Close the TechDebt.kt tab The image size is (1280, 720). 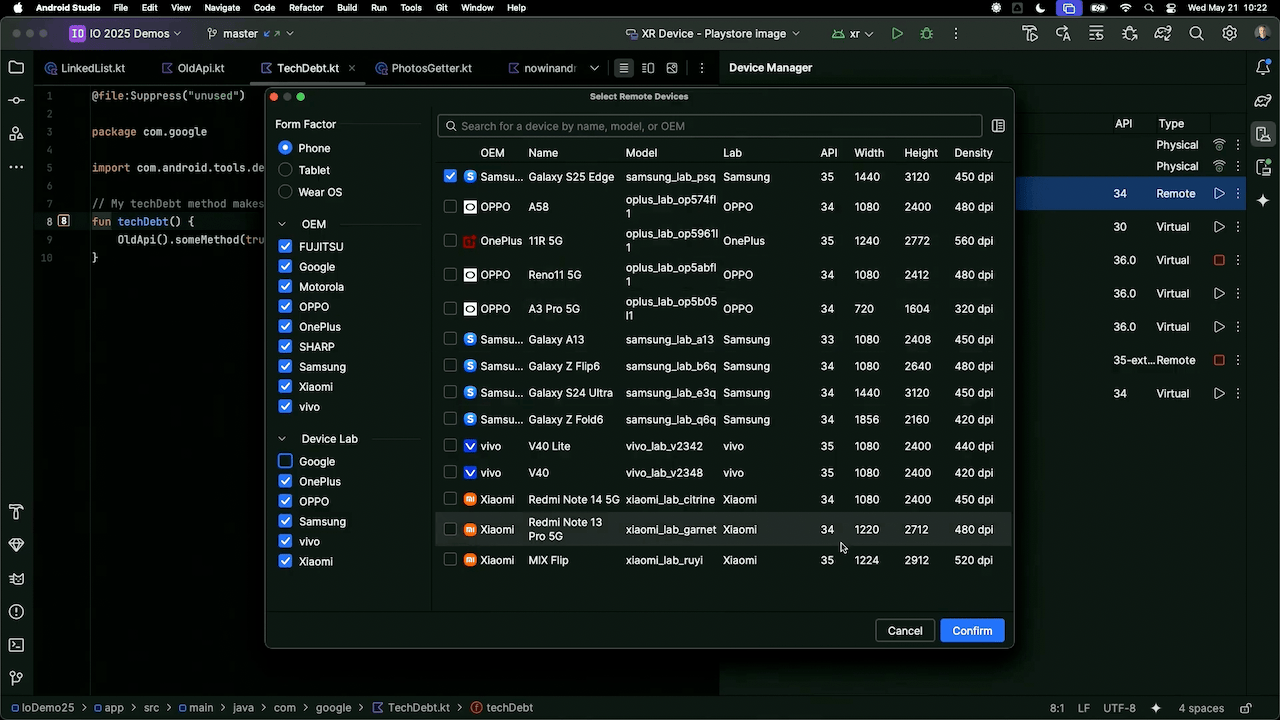(352, 68)
